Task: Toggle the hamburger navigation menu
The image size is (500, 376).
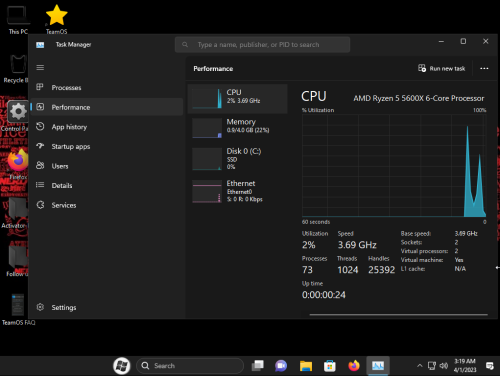Action: 40,68
